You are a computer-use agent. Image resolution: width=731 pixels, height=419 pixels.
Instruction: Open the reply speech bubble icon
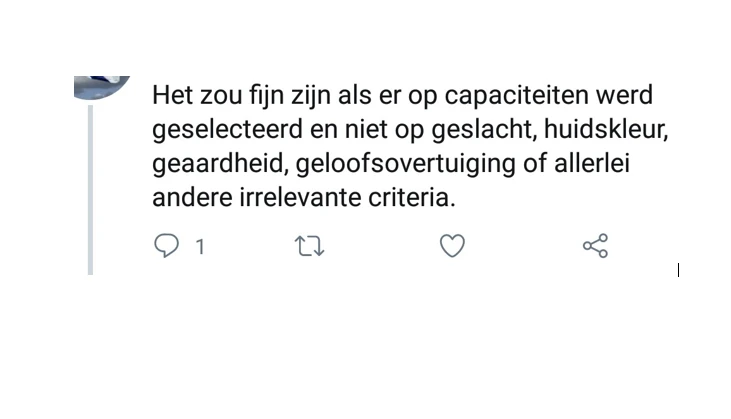pos(166,246)
